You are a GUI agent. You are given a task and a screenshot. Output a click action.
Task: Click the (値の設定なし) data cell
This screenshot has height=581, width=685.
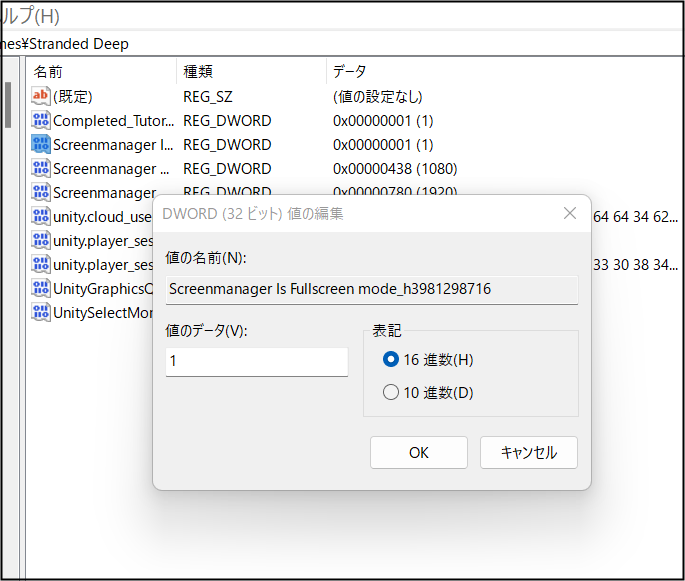point(377,97)
